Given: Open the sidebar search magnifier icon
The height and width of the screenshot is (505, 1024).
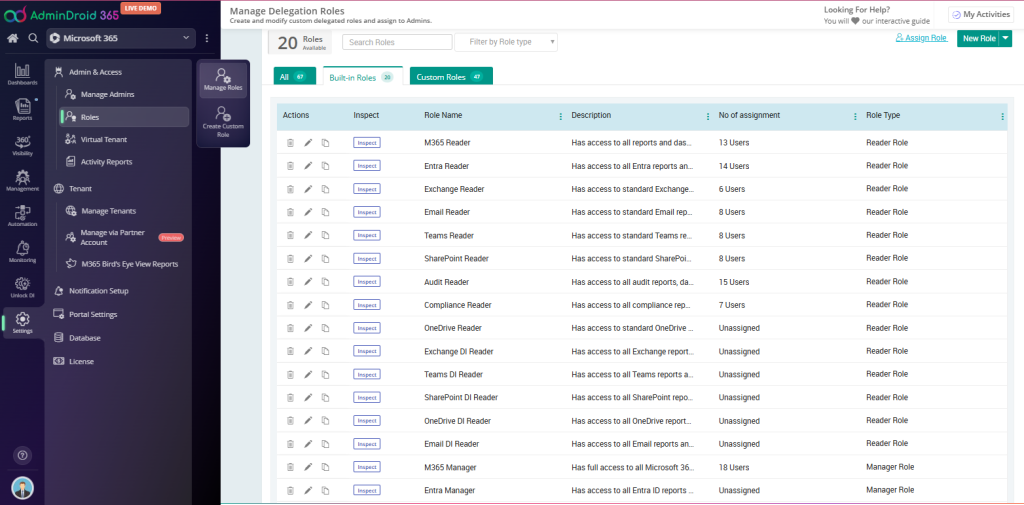Looking at the screenshot, I should tap(33, 39).
